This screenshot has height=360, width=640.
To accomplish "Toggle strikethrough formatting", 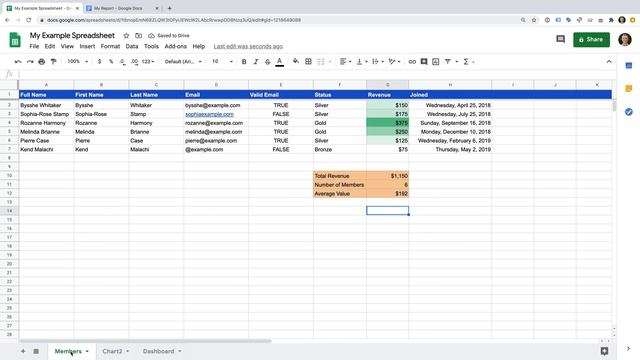I will coord(268,62).
